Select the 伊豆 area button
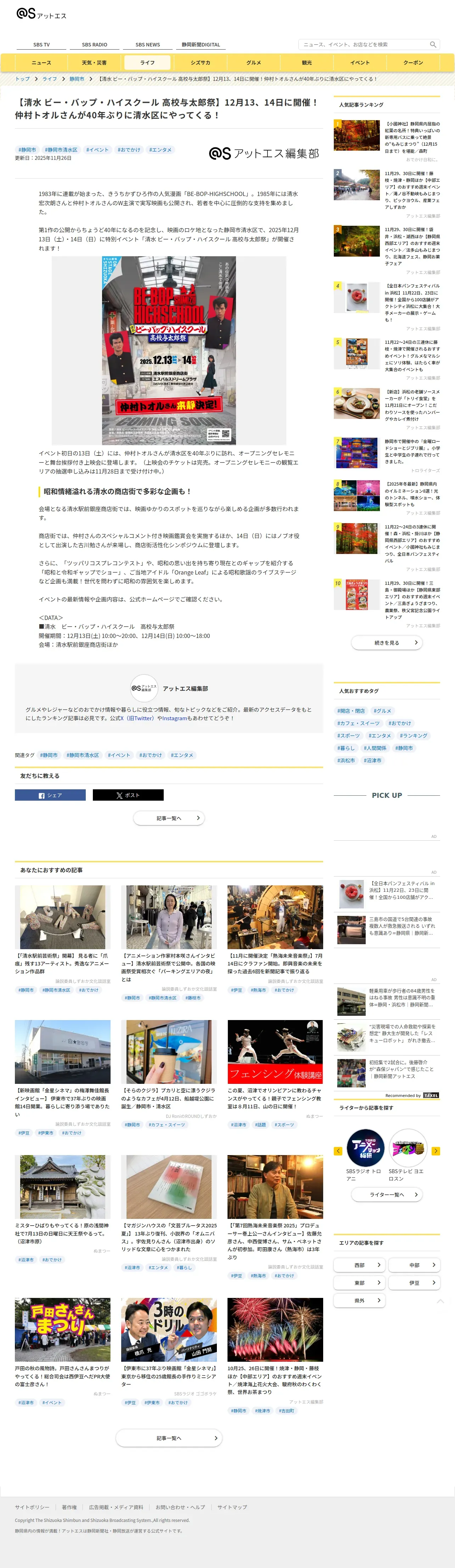Viewport: 455px width, 1568px height. coord(414,1283)
